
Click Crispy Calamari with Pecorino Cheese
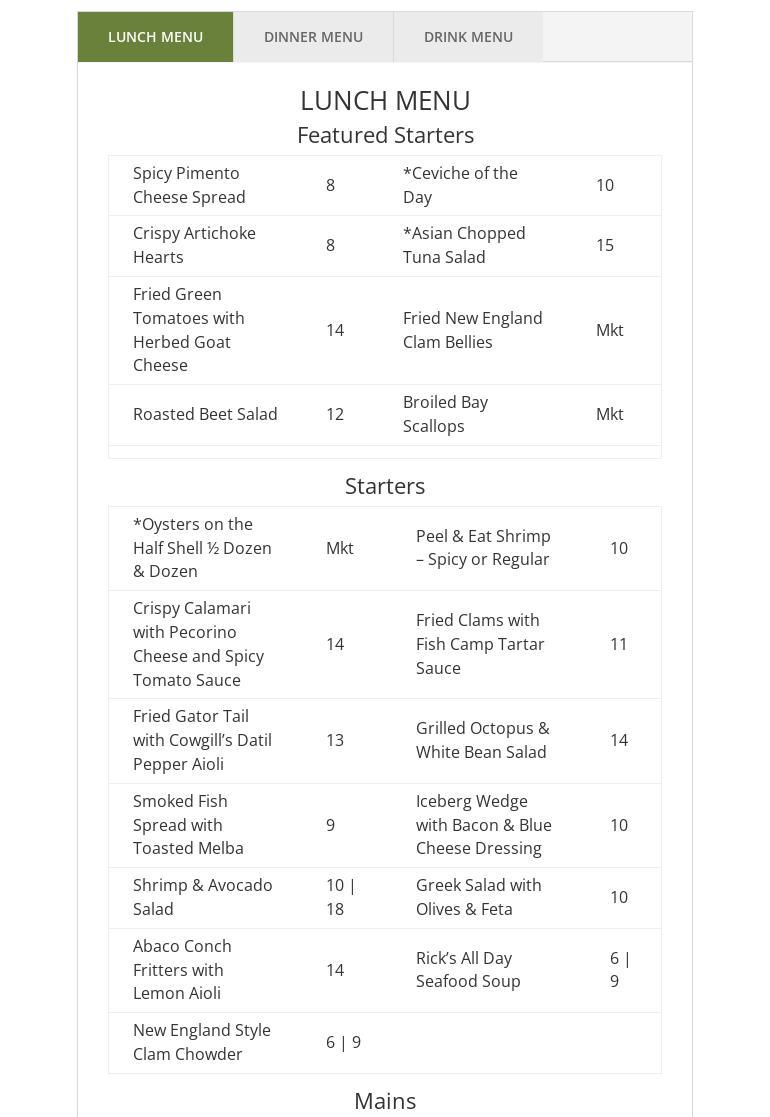tap(198, 644)
